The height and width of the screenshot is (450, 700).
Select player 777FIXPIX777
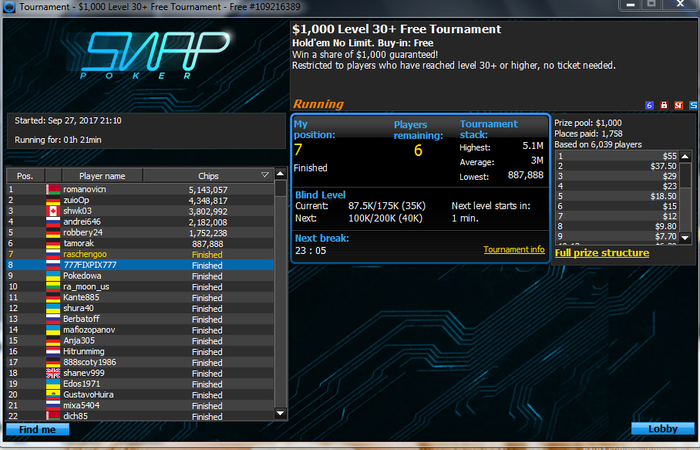140,265
